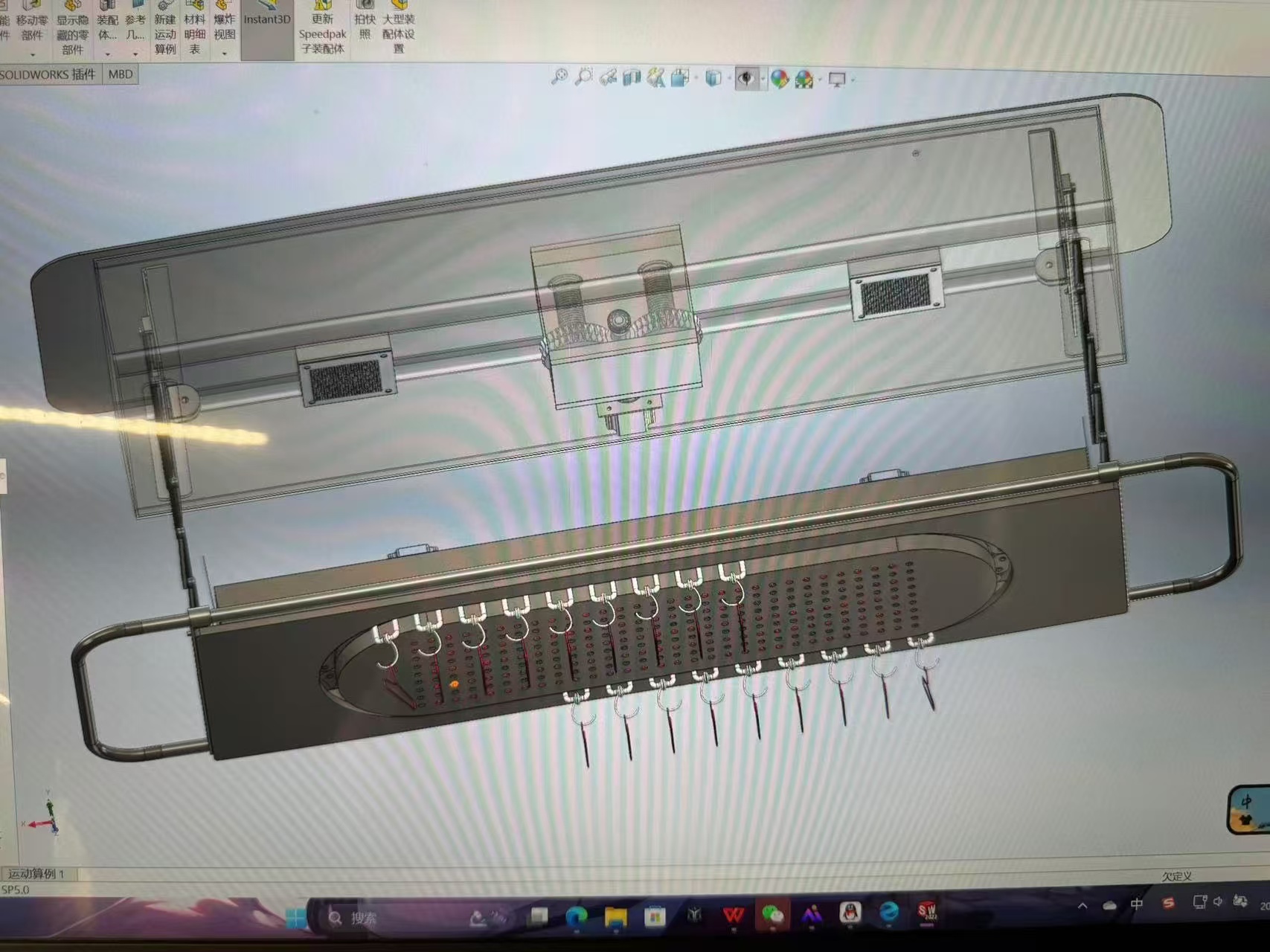The image size is (1270, 952).
Task: Show hidden system tray icons chevron
Action: click(x=1083, y=905)
